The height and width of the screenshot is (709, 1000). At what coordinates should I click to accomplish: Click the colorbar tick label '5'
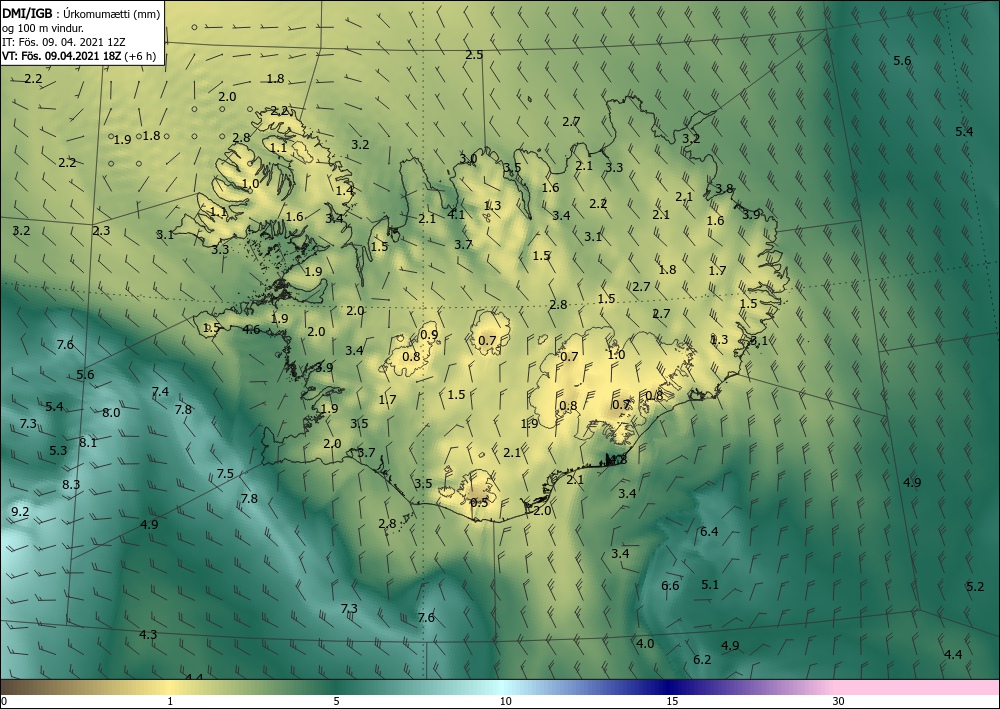(x=337, y=701)
